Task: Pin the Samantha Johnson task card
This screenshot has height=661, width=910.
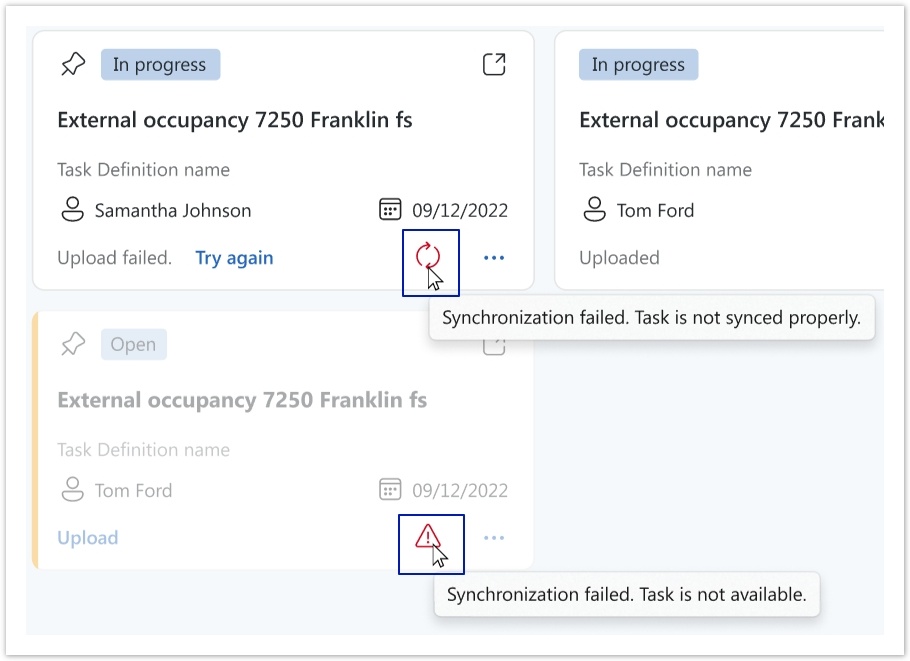Action: (x=73, y=65)
